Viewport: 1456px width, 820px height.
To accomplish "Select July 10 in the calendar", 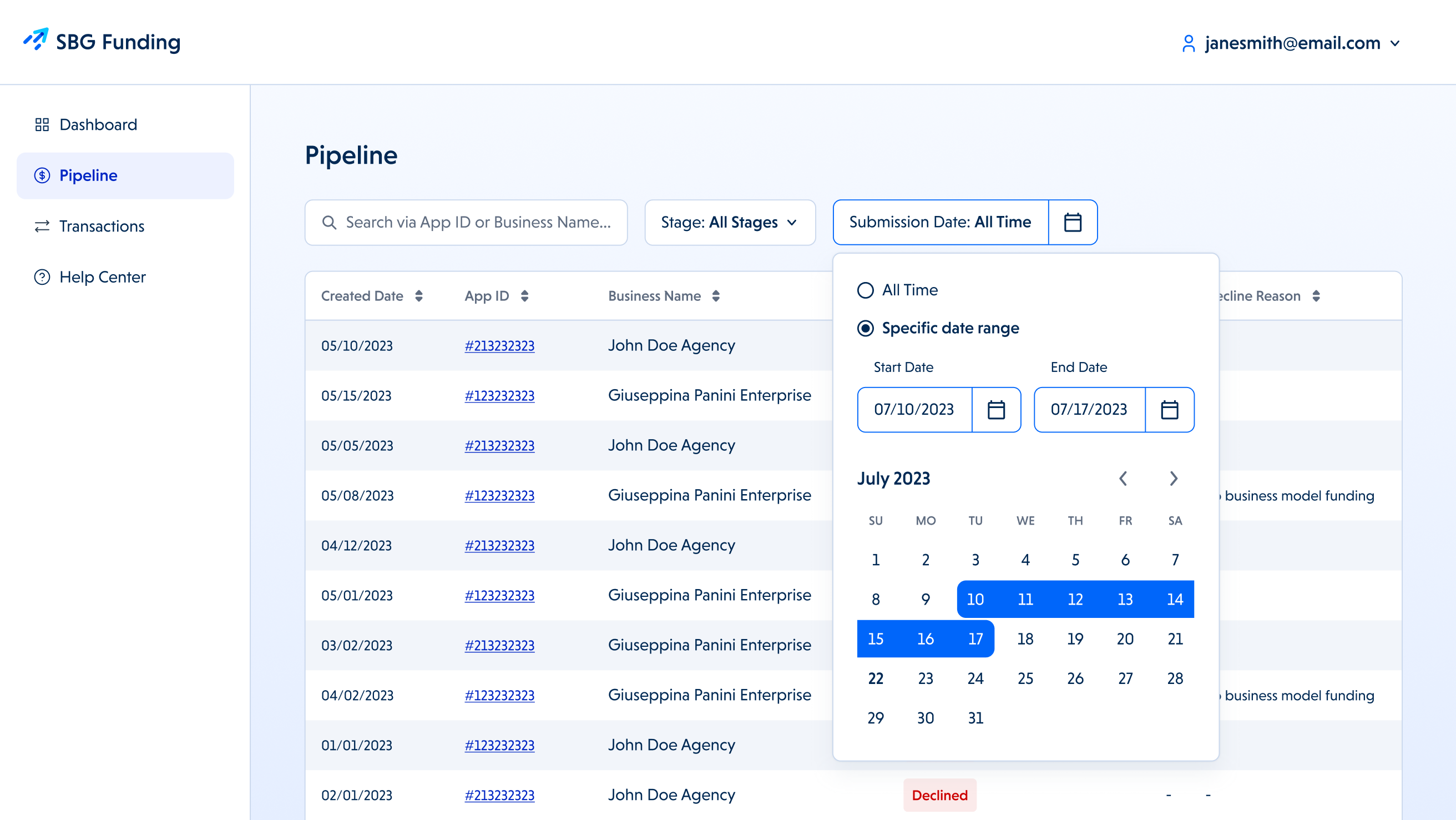I will click(x=975, y=599).
